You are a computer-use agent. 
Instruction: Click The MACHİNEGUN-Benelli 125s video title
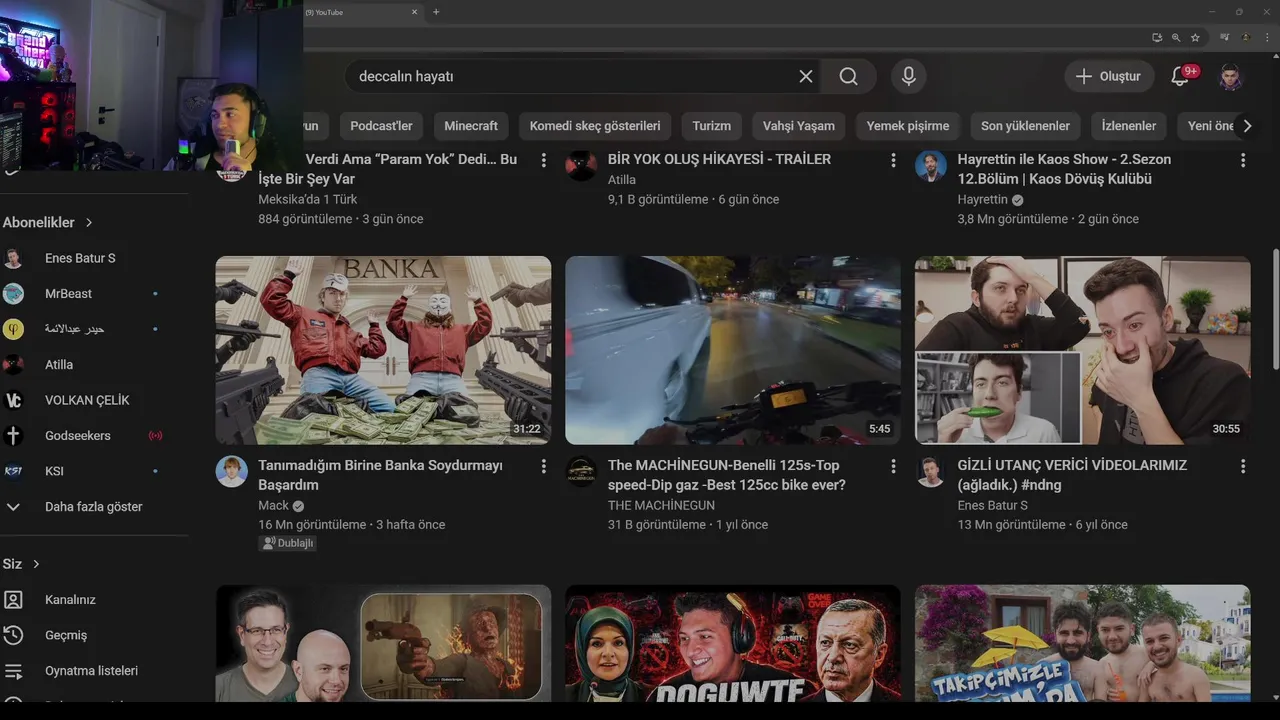727,475
